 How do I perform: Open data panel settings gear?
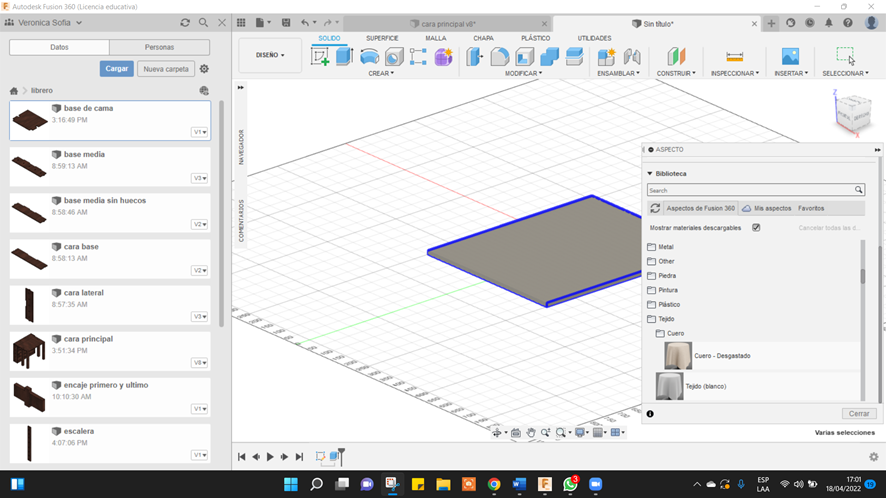(x=204, y=69)
